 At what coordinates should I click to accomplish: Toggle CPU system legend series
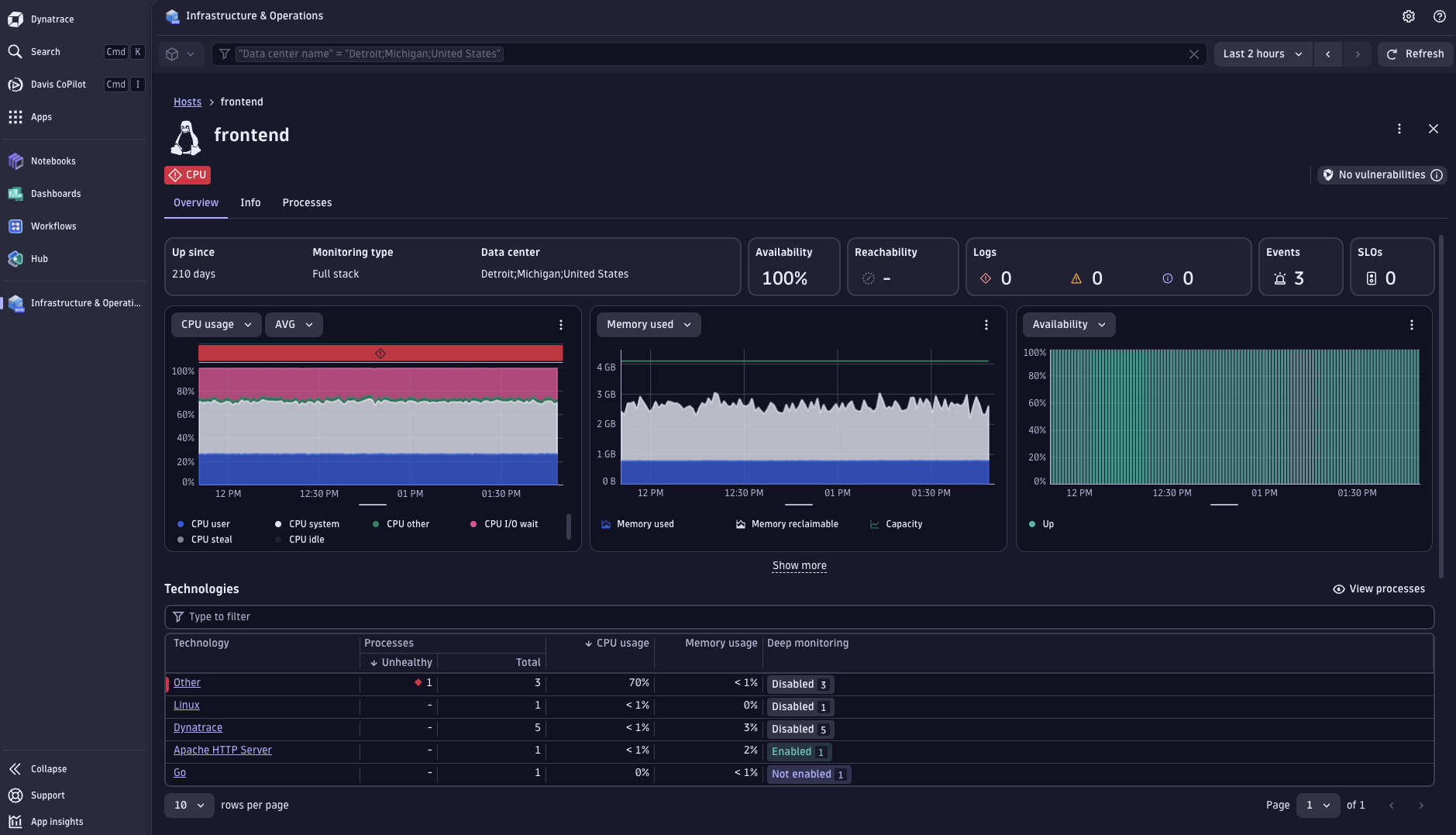(307, 524)
